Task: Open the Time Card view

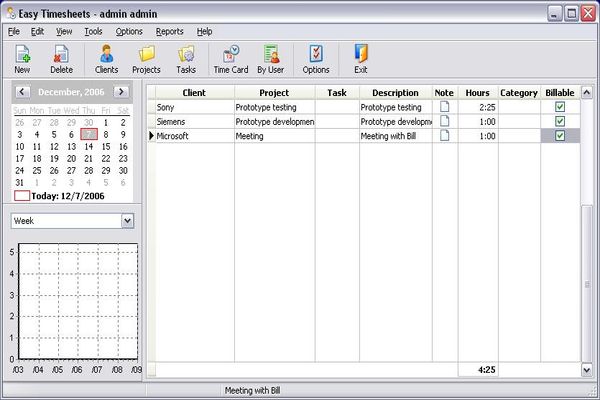Action: coord(231,54)
